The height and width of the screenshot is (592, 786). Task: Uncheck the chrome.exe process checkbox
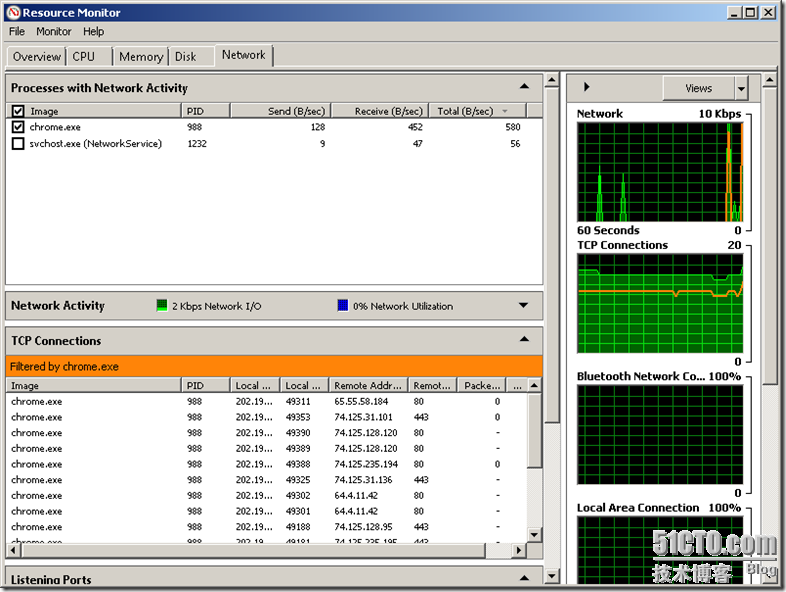[x=18, y=127]
